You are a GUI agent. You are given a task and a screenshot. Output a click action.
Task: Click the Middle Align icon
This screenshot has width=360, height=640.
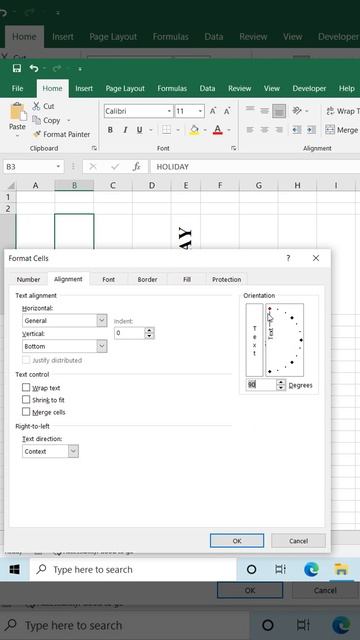pyautogui.click(x=264, y=110)
